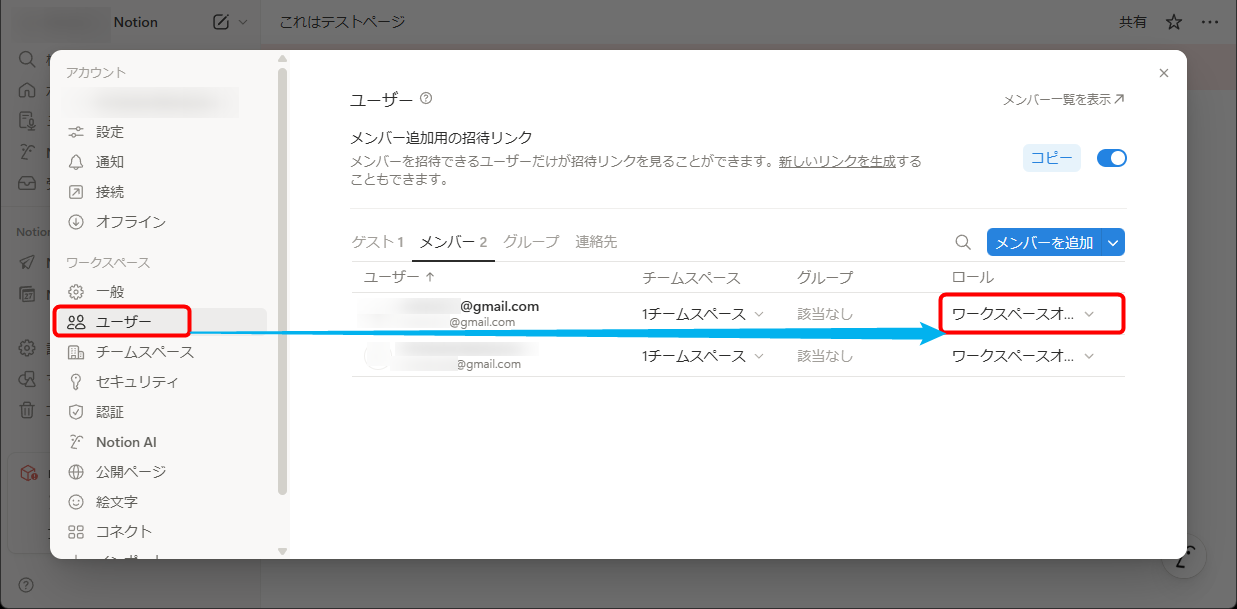Open the セキュリティ settings
Viewport: 1237px width, 609px height.
(137, 382)
